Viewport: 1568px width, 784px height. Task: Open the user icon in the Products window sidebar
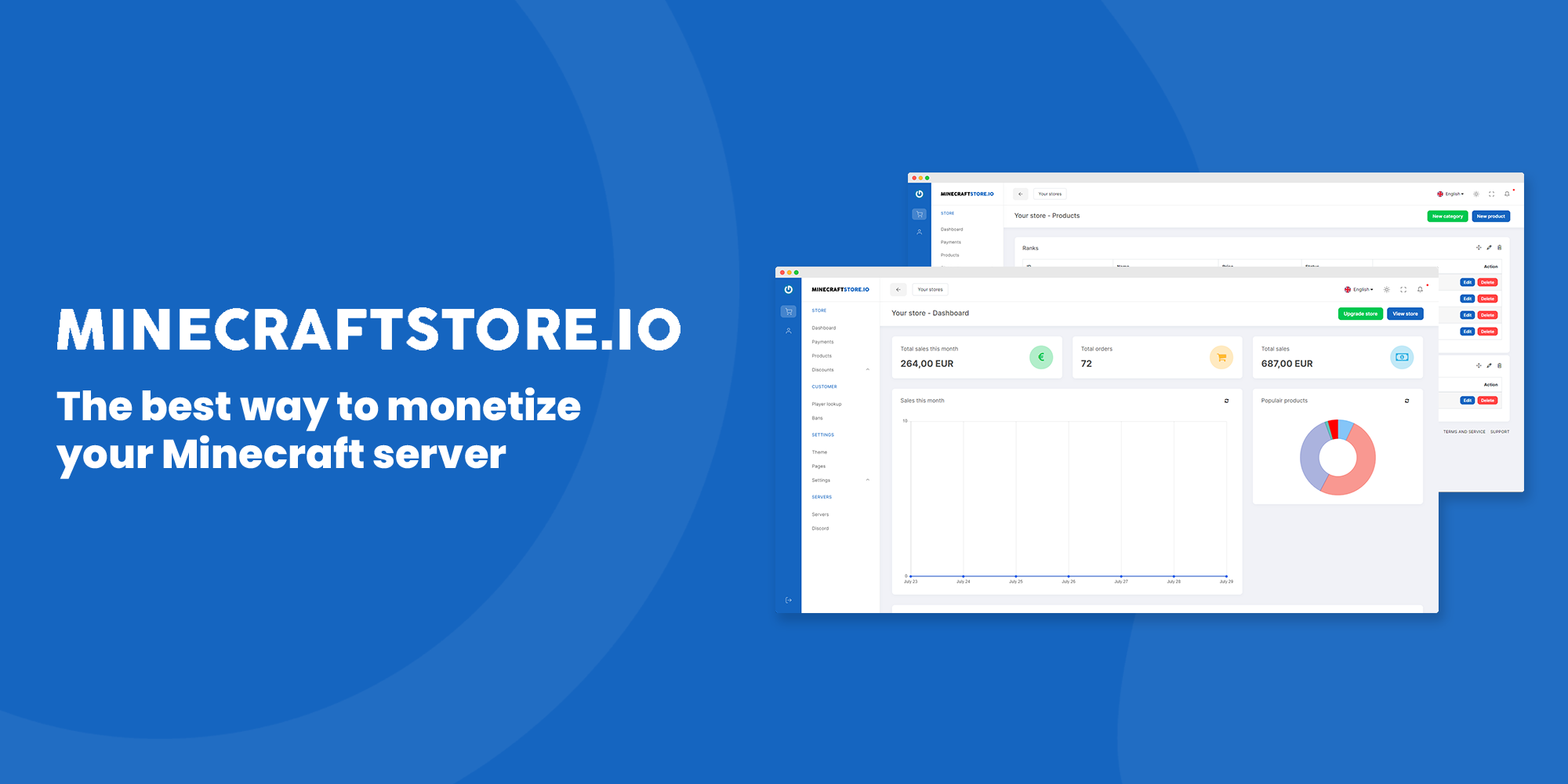click(x=919, y=232)
